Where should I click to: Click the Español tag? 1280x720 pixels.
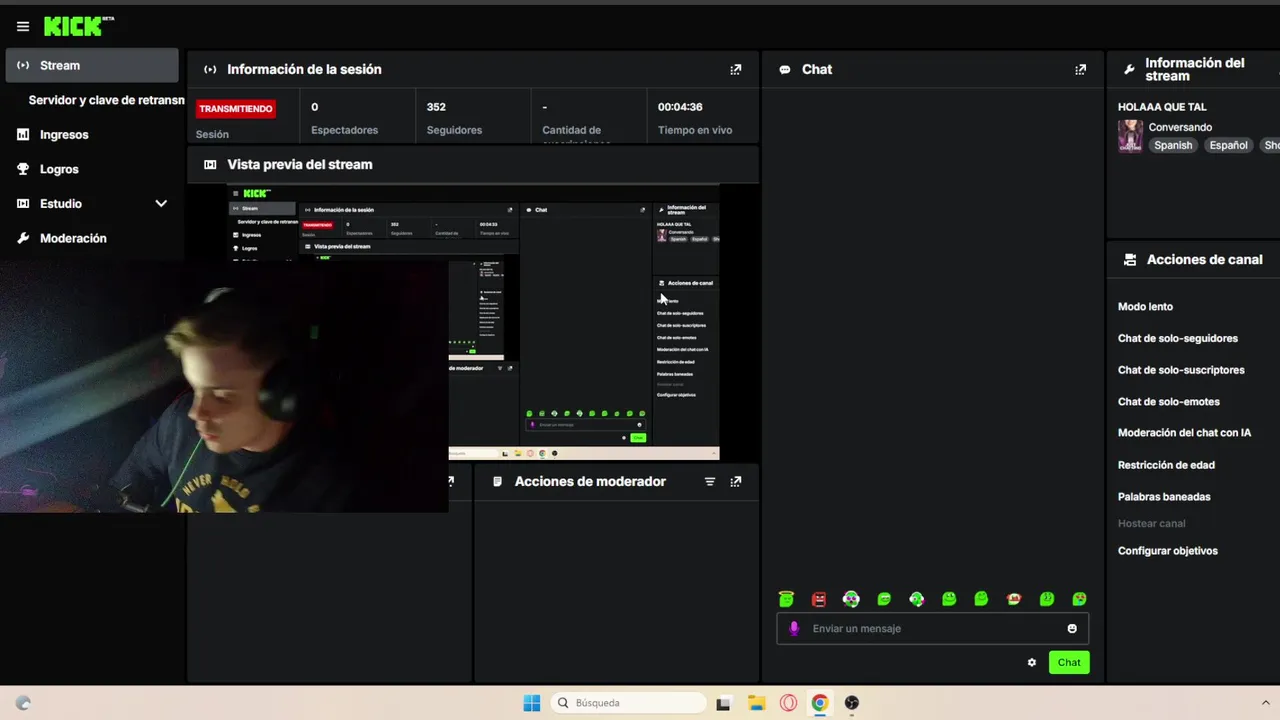point(1228,145)
